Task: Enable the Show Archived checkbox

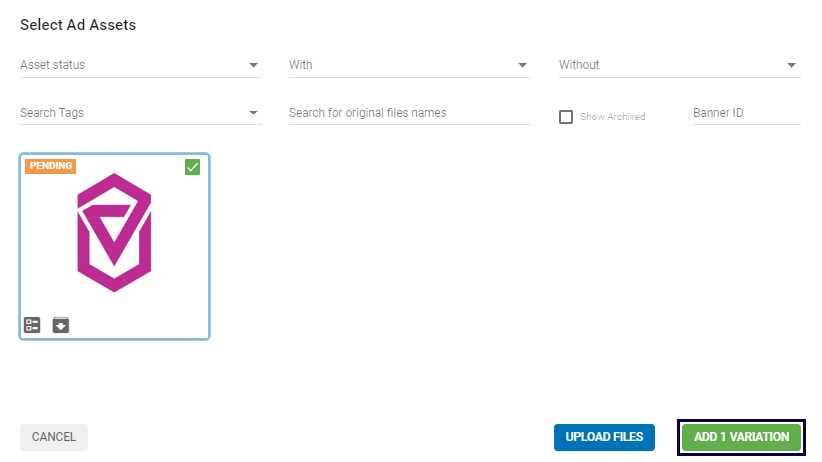Action: pyautogui.click(x=566, y=117)
